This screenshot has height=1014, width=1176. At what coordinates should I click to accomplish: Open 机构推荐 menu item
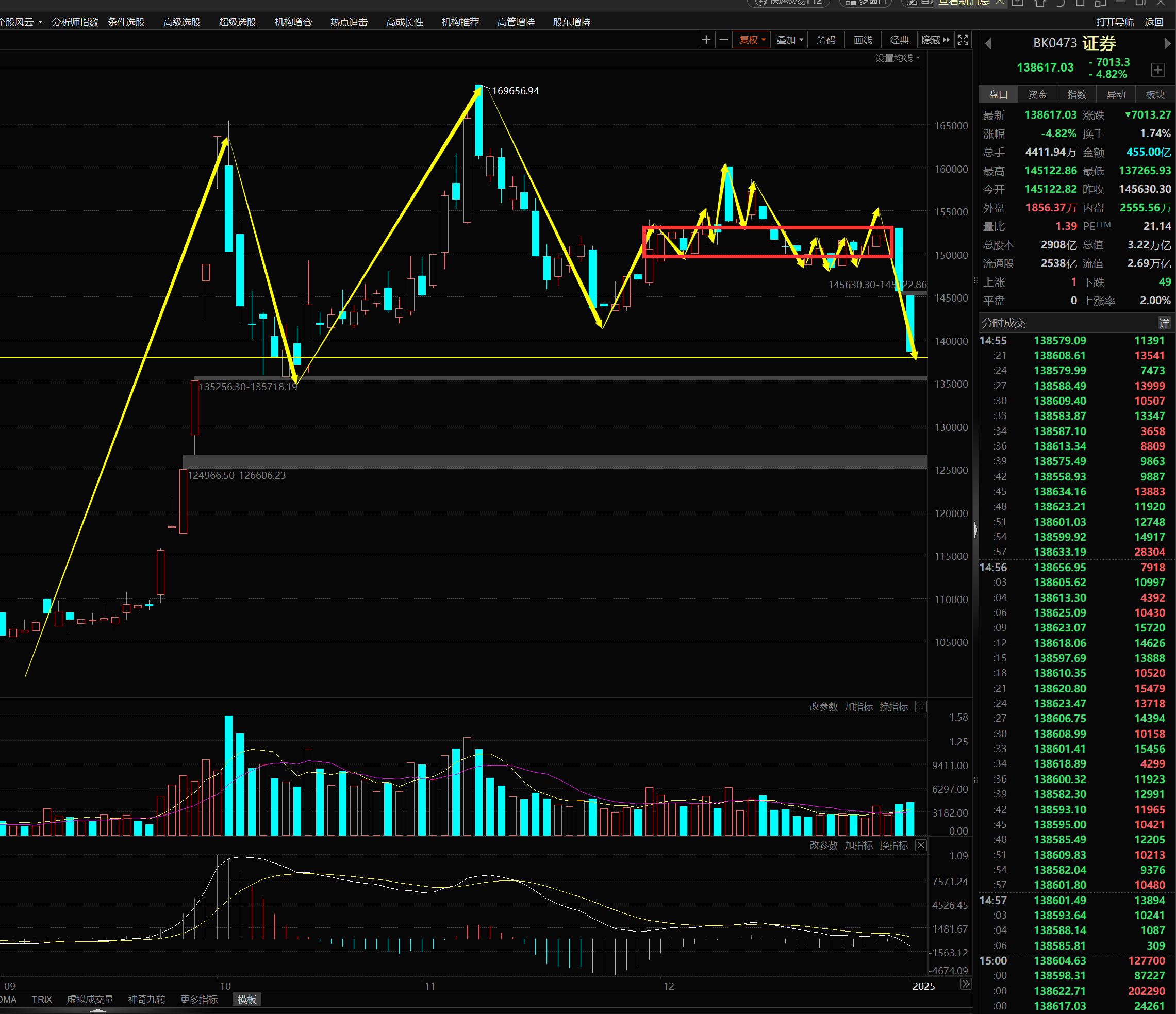coord(460,22)
